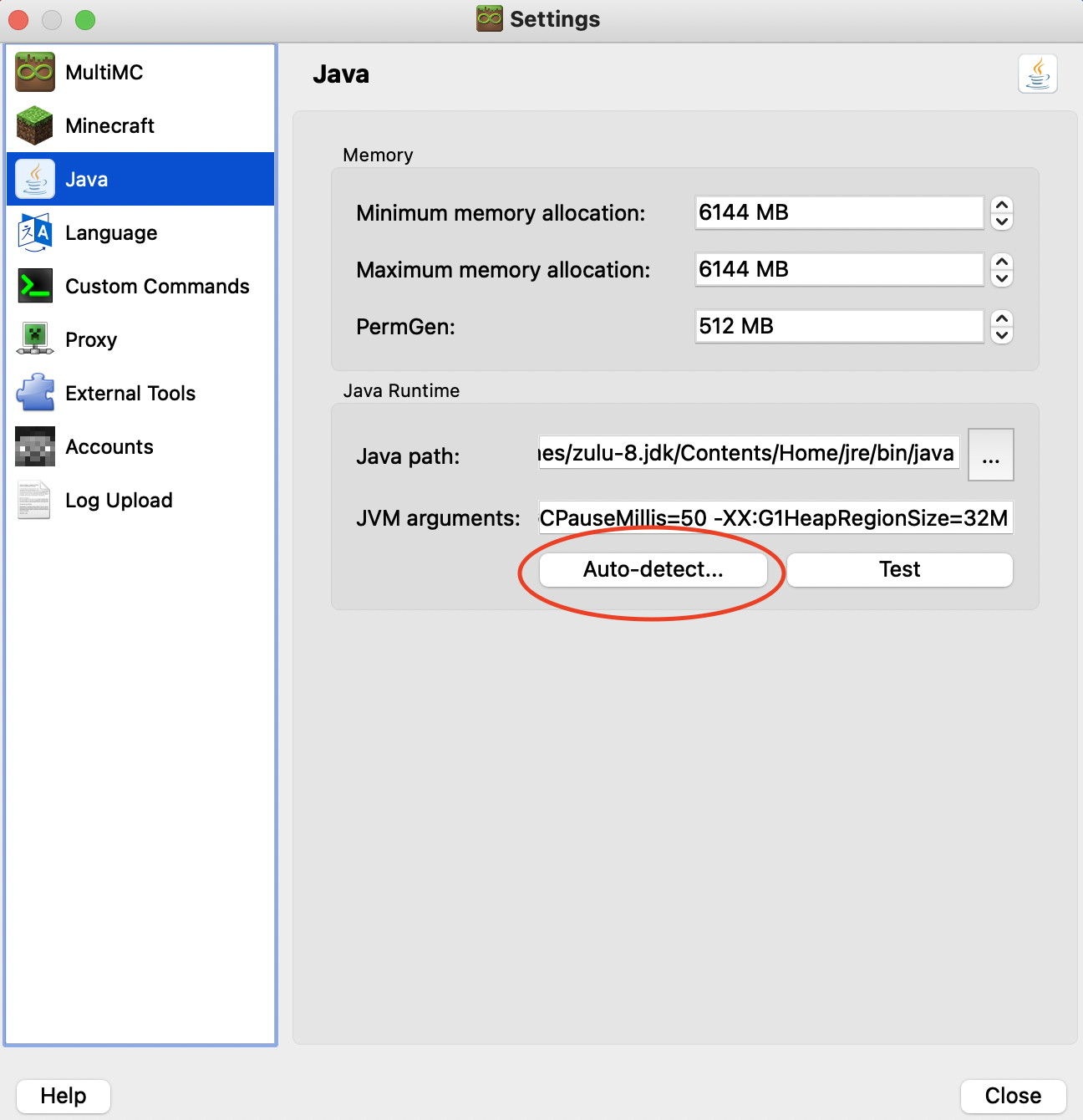Switch to the Language settings page

pos(140,232)
